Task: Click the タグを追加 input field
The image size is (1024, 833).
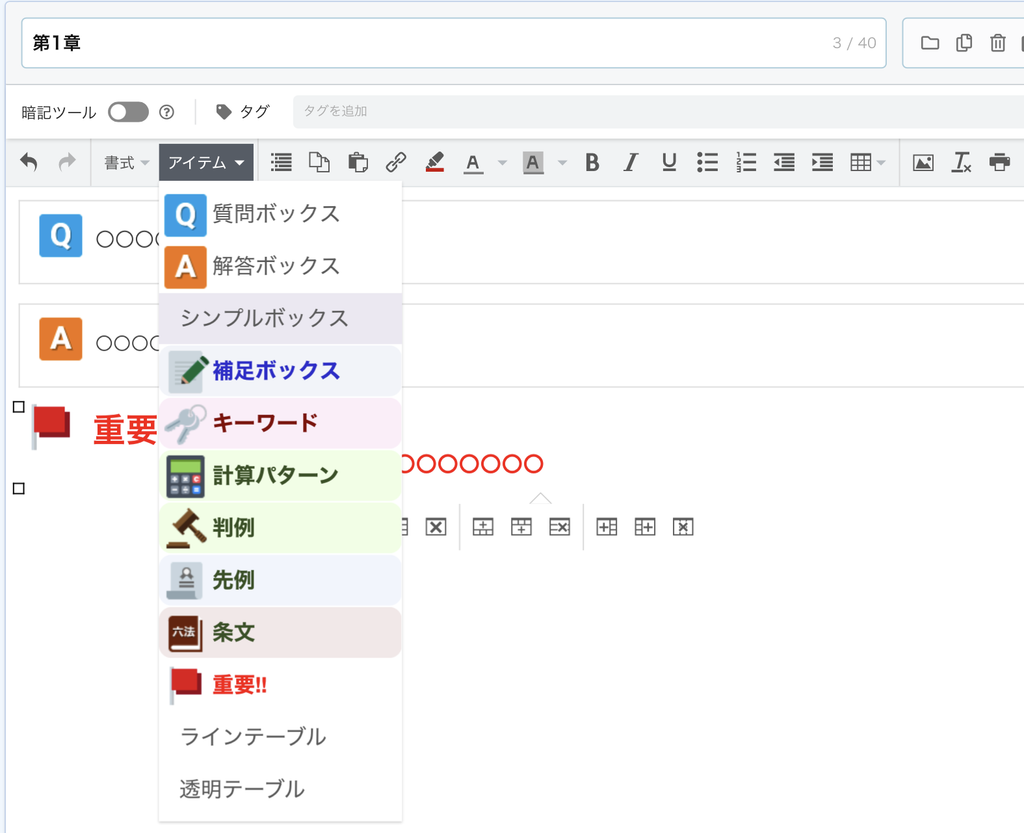Action: click(x=658, y=112)
